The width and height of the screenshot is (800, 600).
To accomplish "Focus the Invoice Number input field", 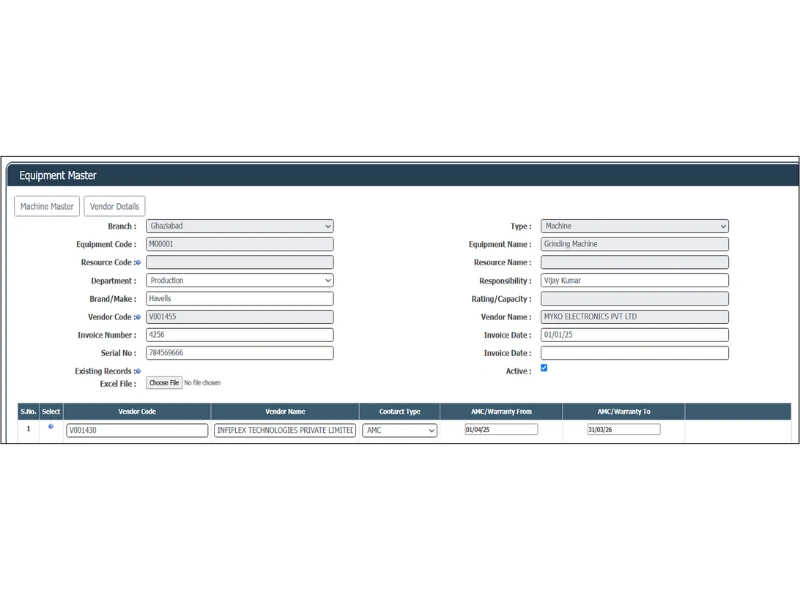I will click(239, 335).
